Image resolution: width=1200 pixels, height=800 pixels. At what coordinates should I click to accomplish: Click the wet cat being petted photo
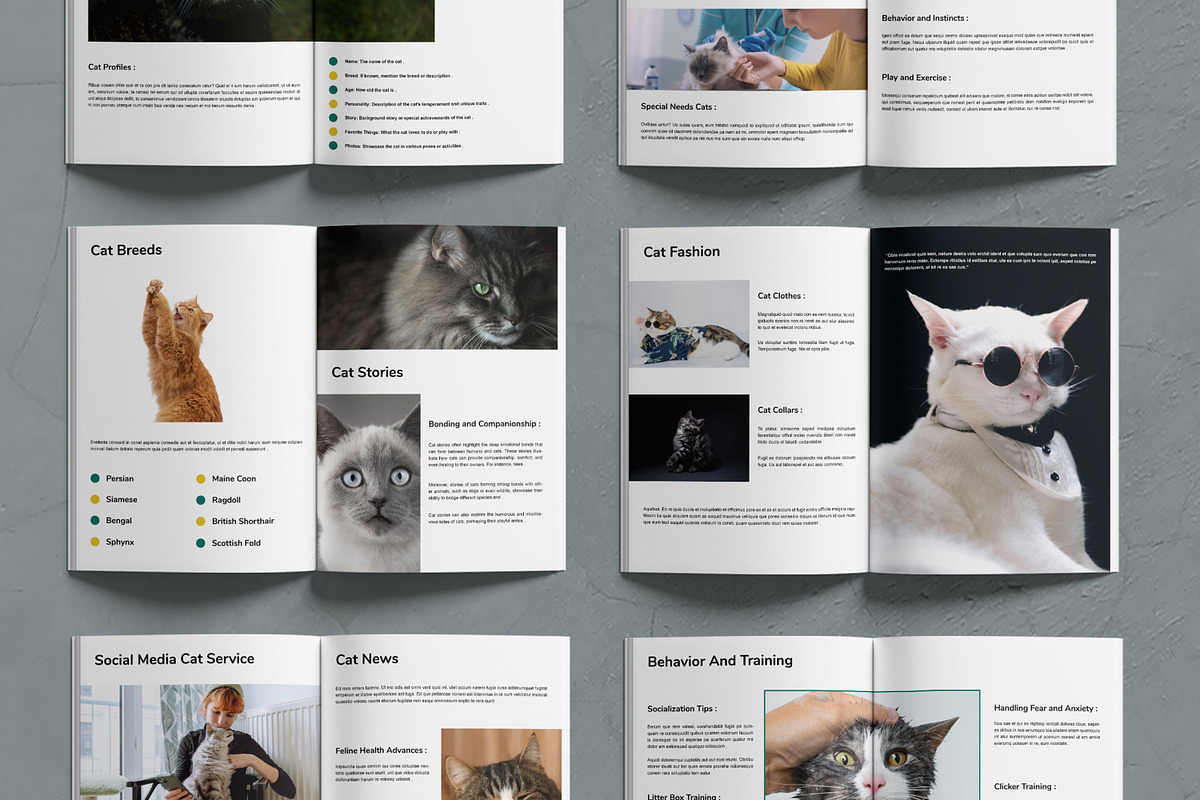pos(872,745)
